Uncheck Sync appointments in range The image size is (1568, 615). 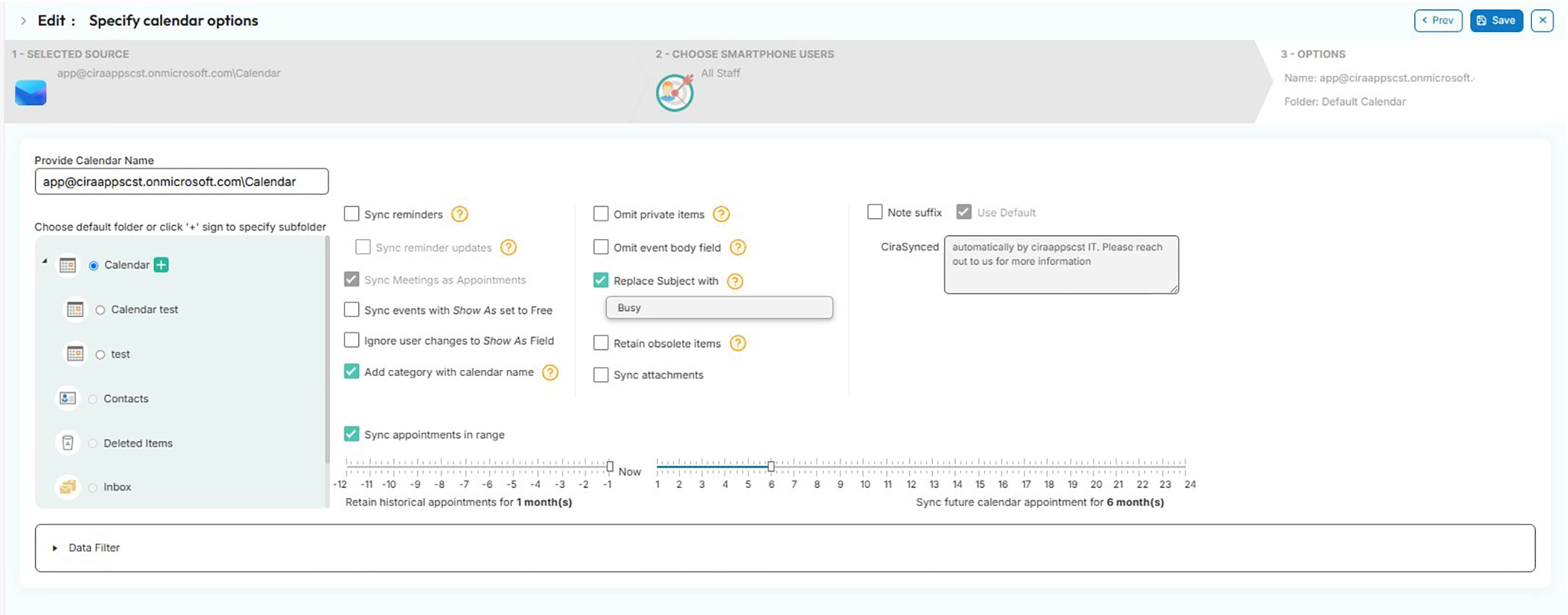[x=352, y=434]
